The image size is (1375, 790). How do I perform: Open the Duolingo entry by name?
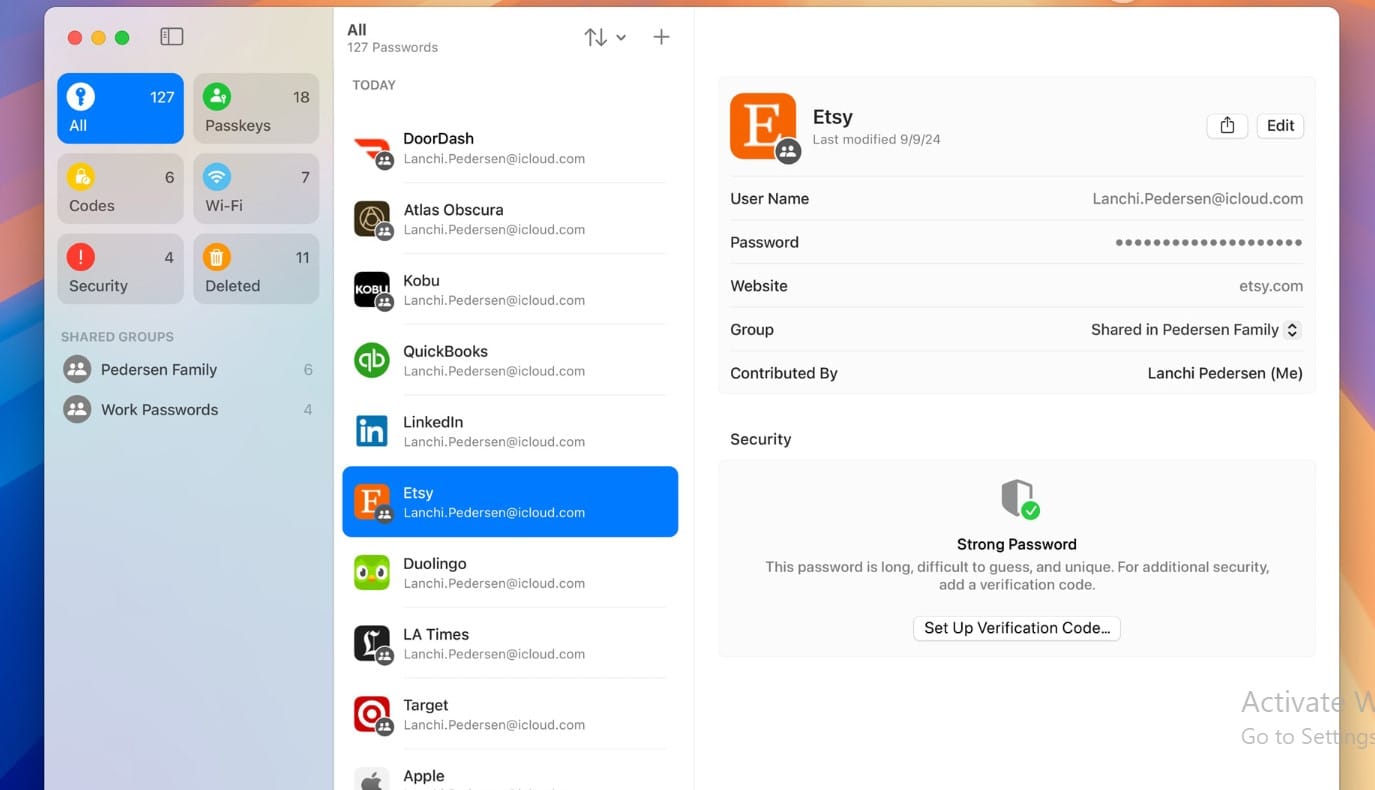tap(435, 563)
